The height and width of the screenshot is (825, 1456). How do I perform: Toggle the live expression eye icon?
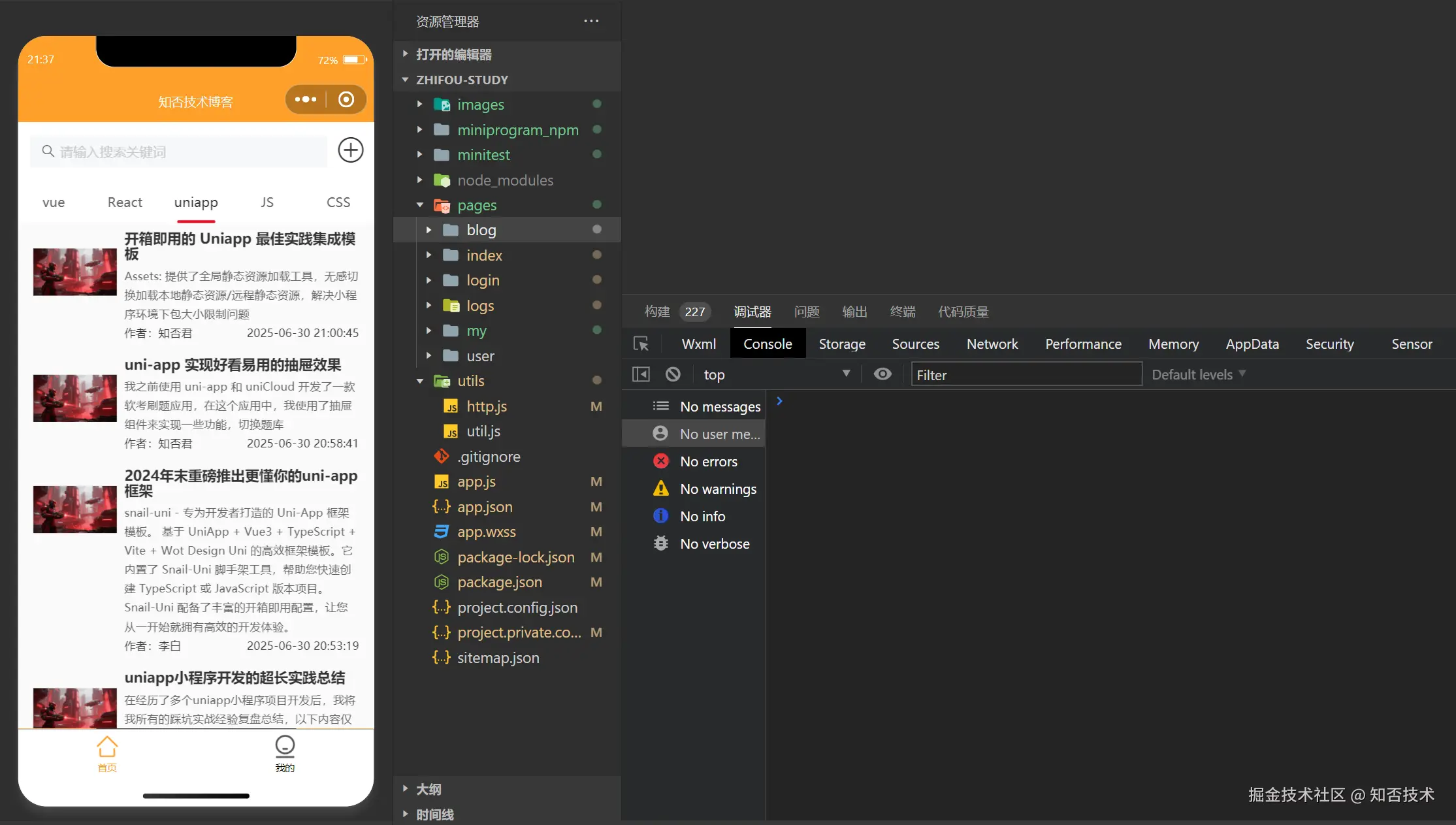(882, 374)
